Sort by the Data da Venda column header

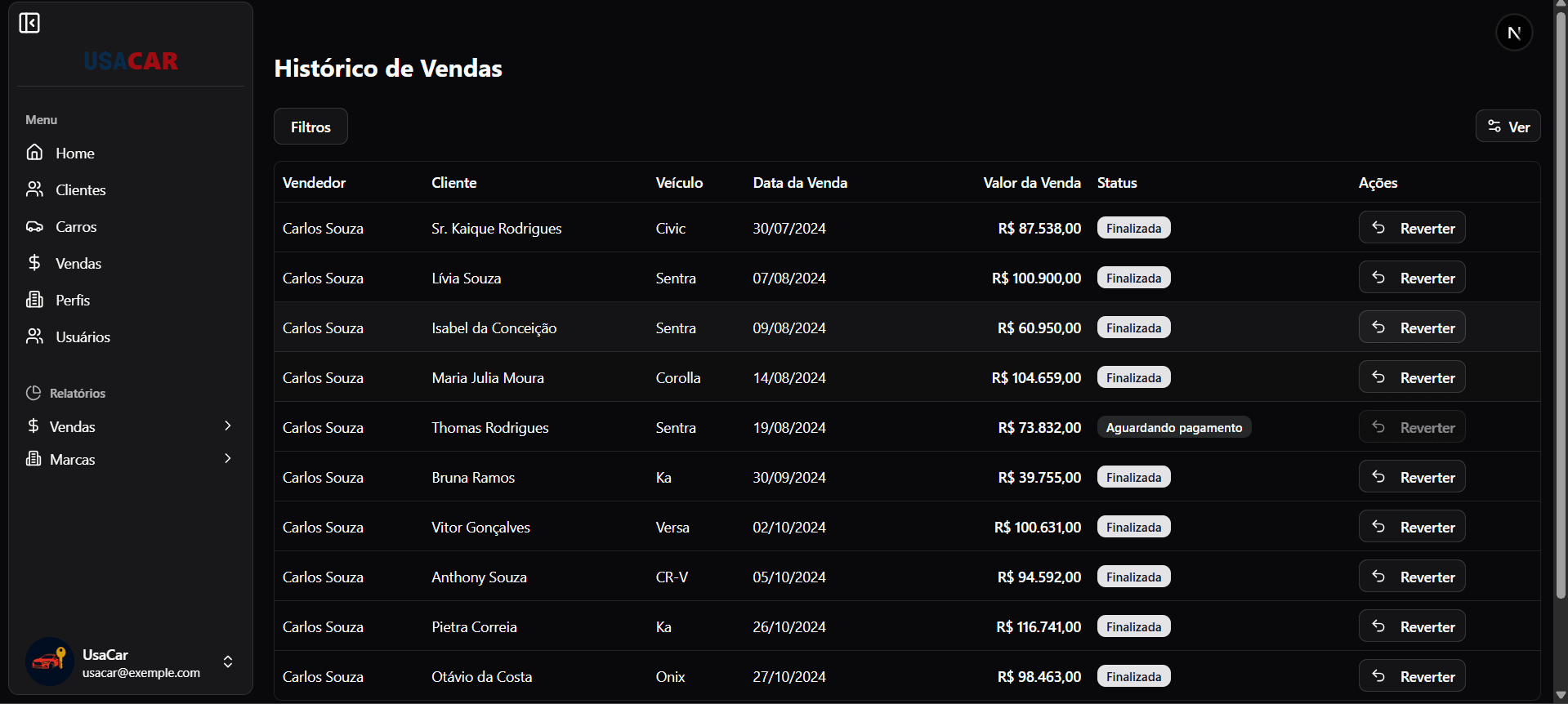(799, 183)
